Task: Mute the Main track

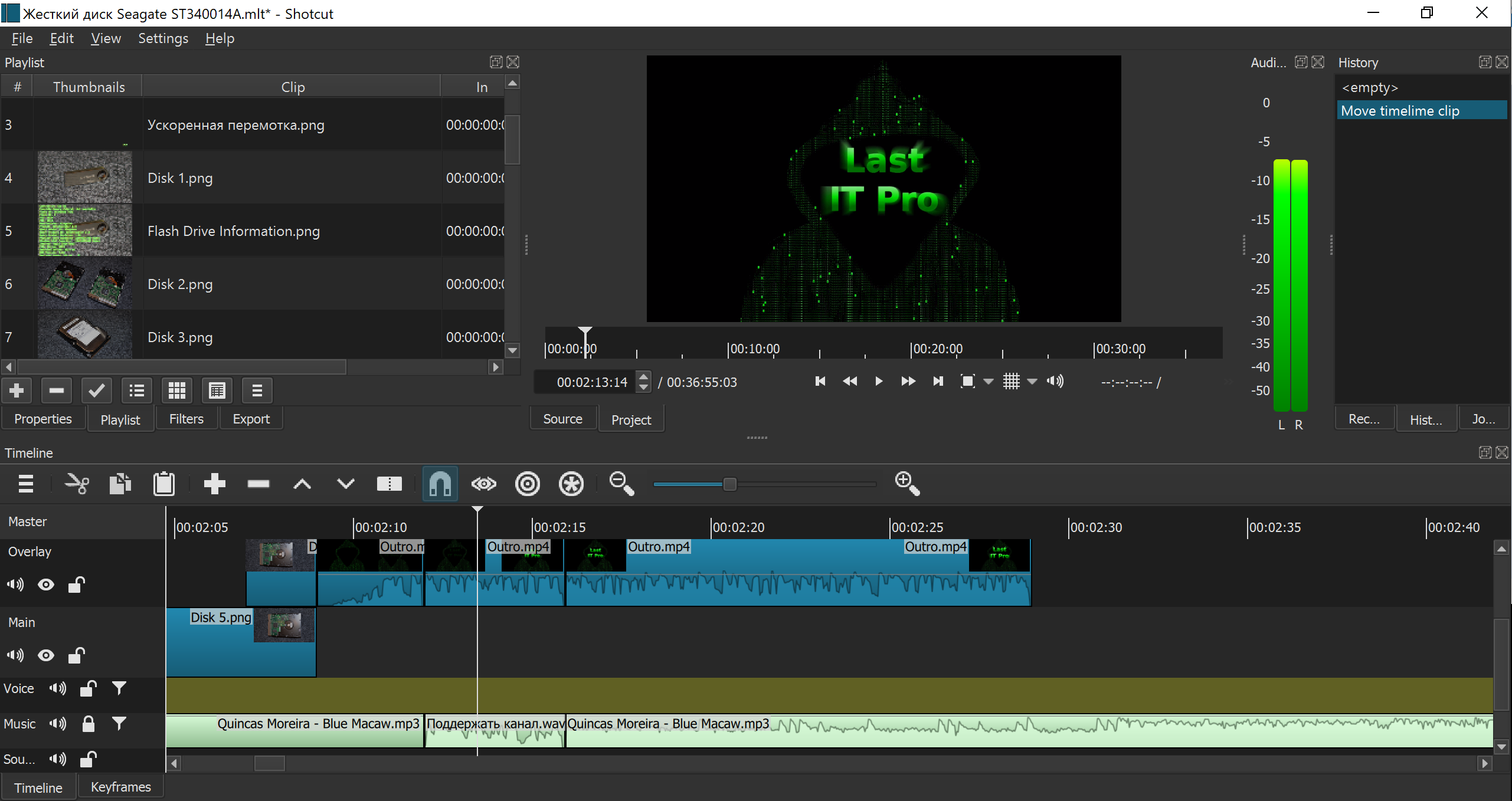Action: [15, 655]
